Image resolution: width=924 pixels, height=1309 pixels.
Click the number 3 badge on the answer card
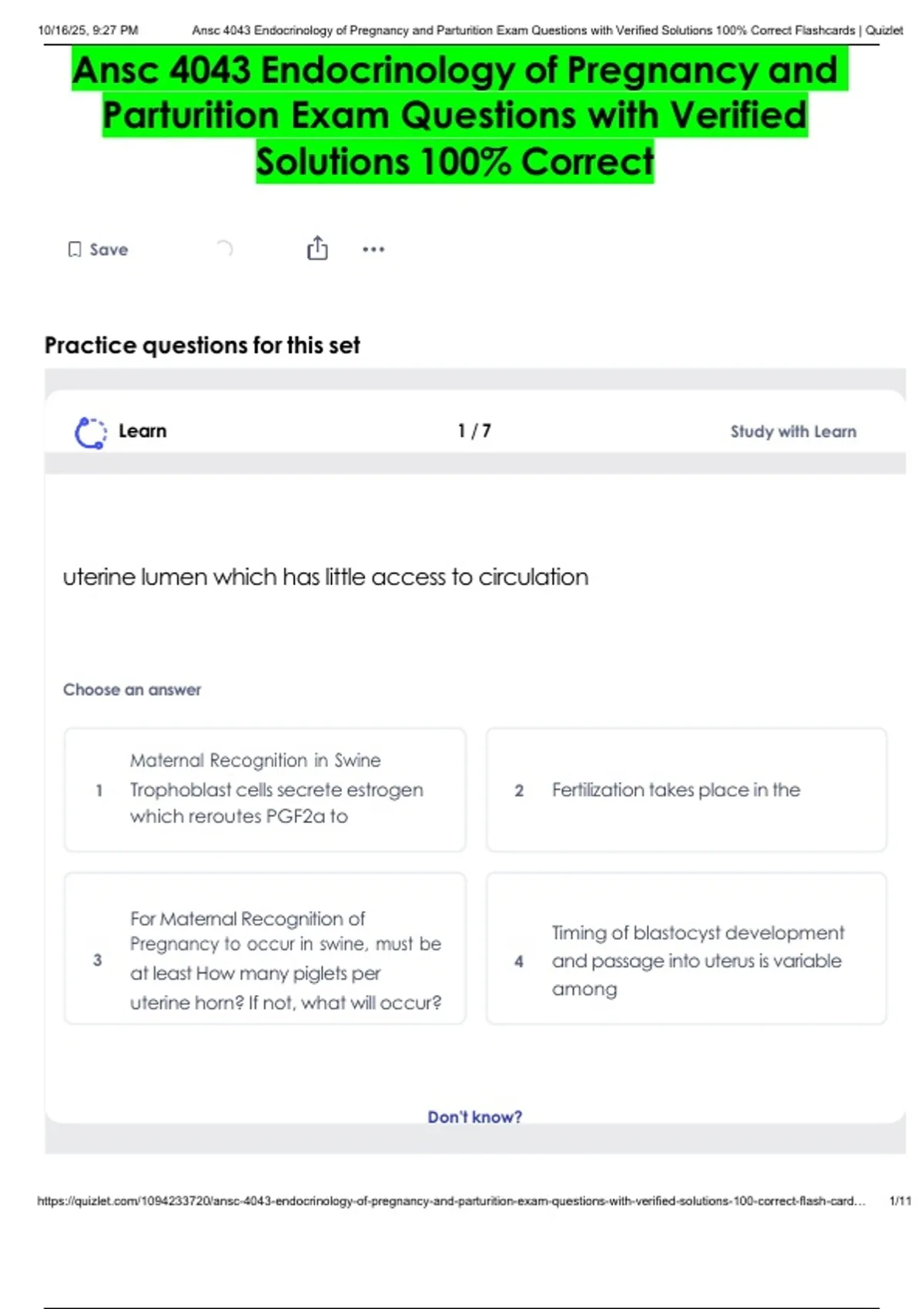(98, 960)
